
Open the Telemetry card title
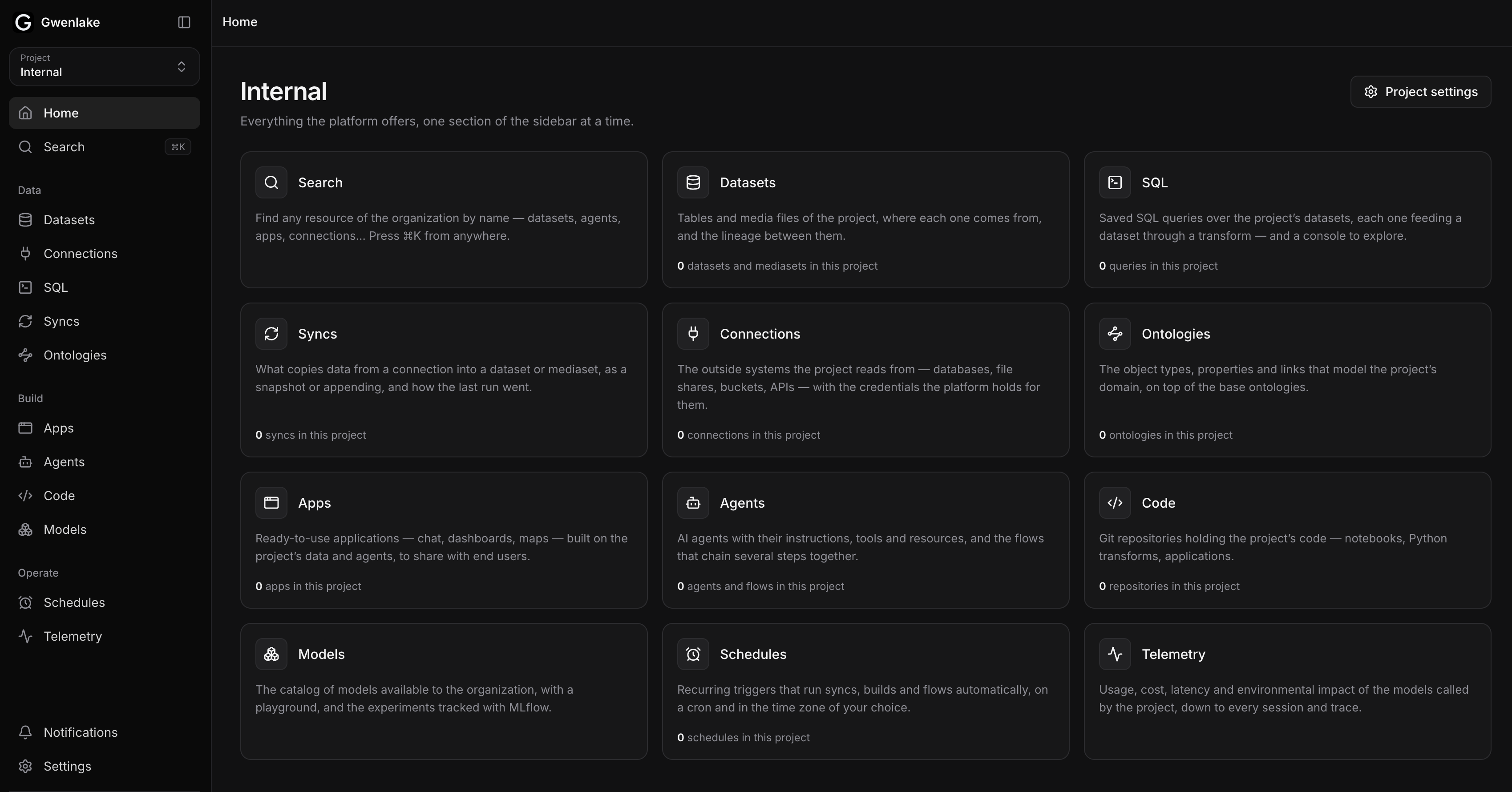pos(1173,654)
